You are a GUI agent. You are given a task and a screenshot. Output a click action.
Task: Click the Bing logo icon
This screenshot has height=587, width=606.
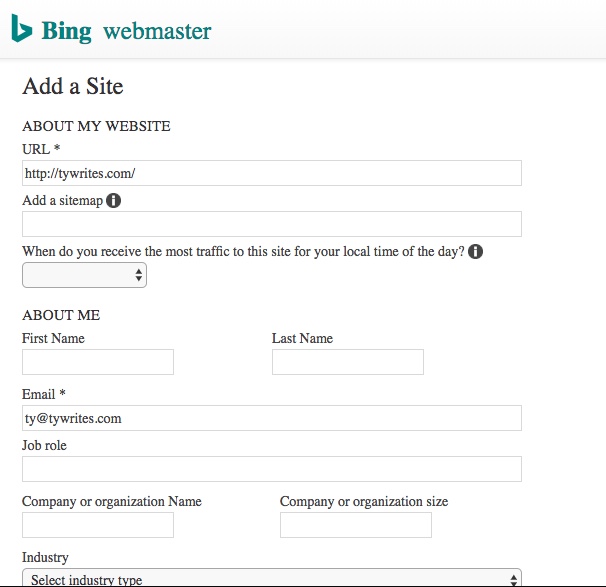point(21,30)
